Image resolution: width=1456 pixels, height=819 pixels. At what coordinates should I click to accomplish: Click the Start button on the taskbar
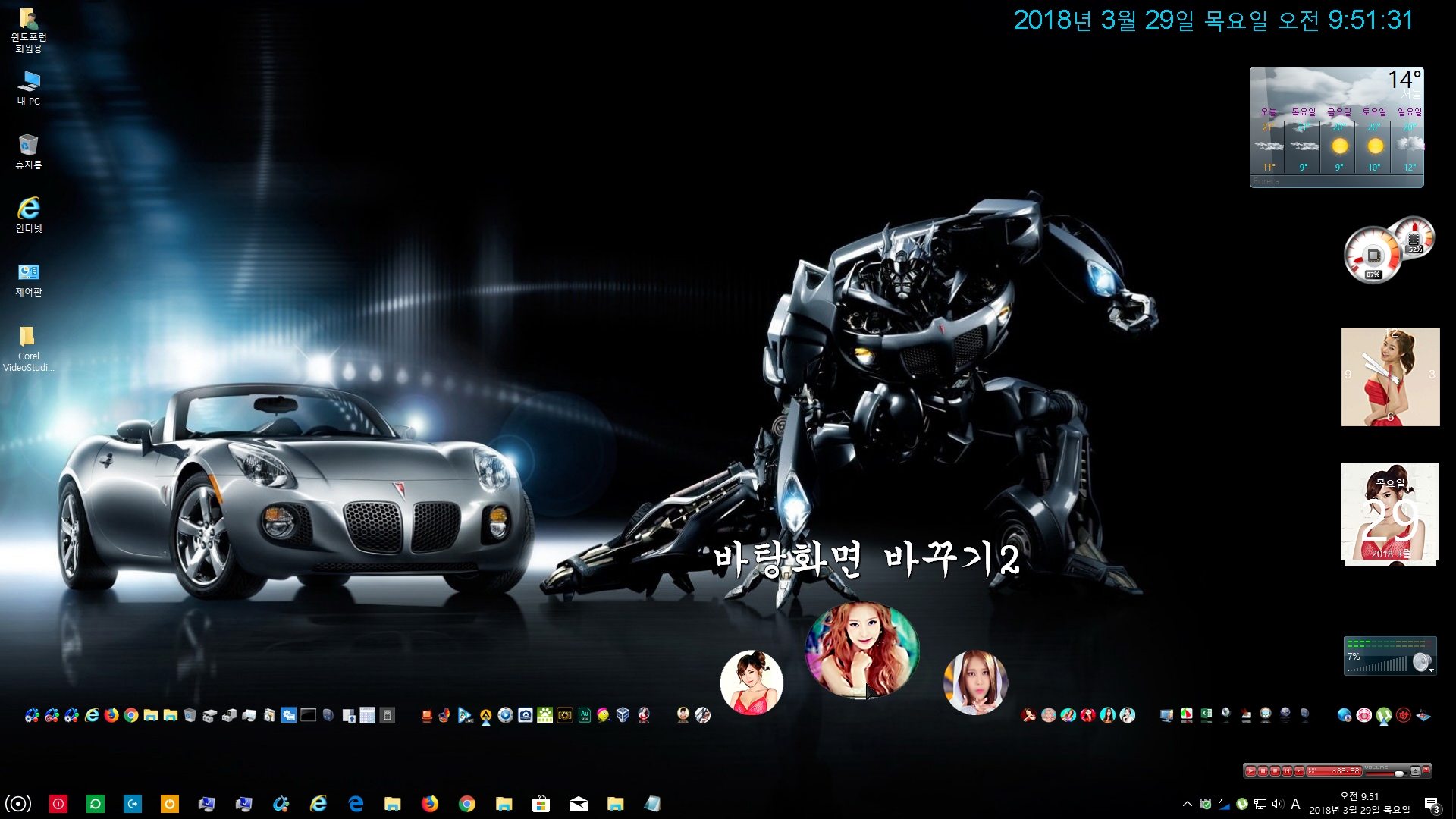coord(18,804)
